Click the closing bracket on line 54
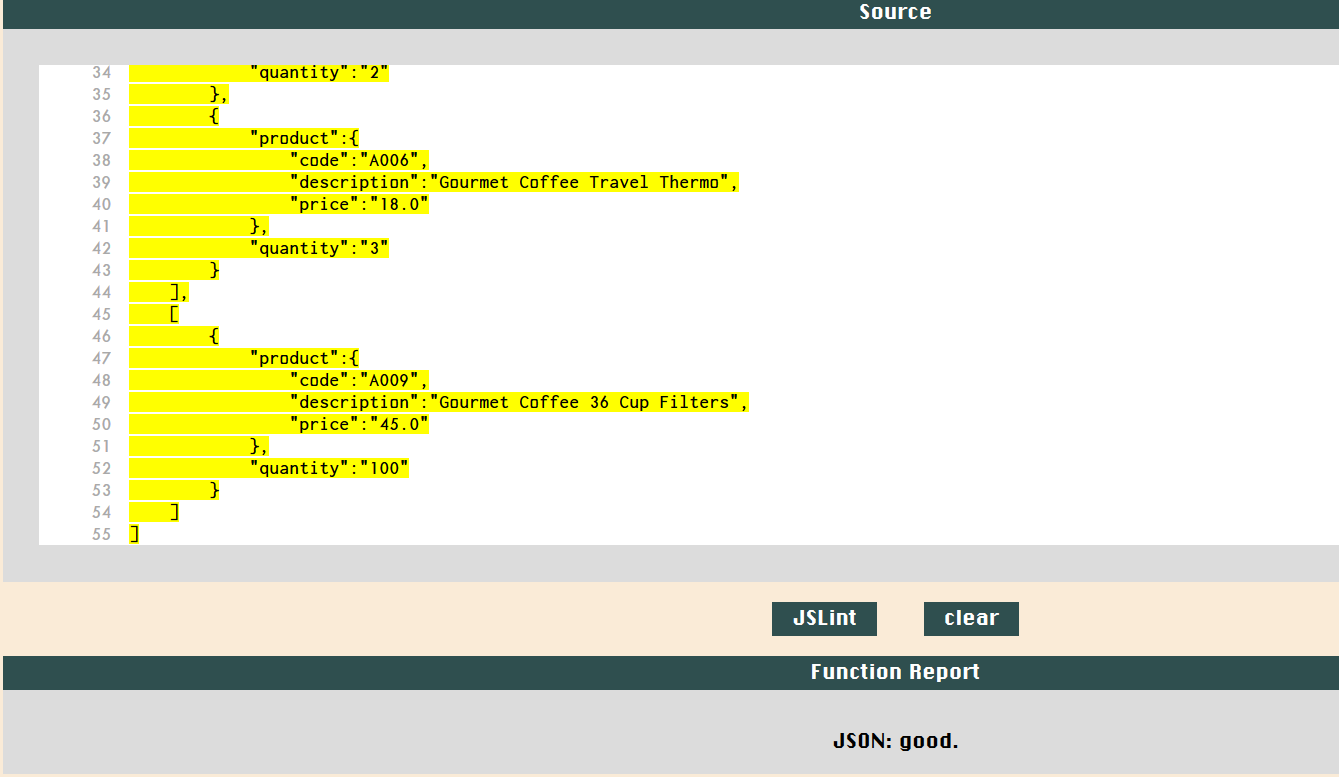The width and height of the screenshot is (1339, 777). [174, 512]
